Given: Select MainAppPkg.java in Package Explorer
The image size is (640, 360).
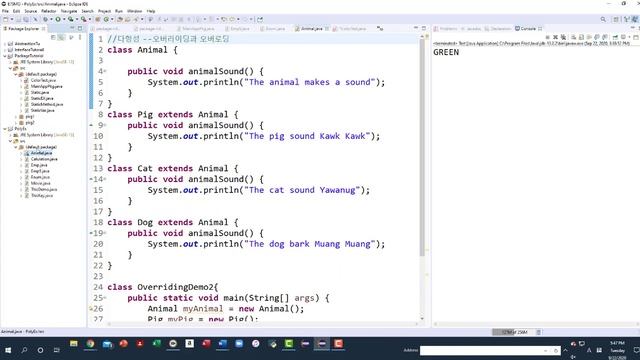Looking at the screenshot, I should [46, 87].
